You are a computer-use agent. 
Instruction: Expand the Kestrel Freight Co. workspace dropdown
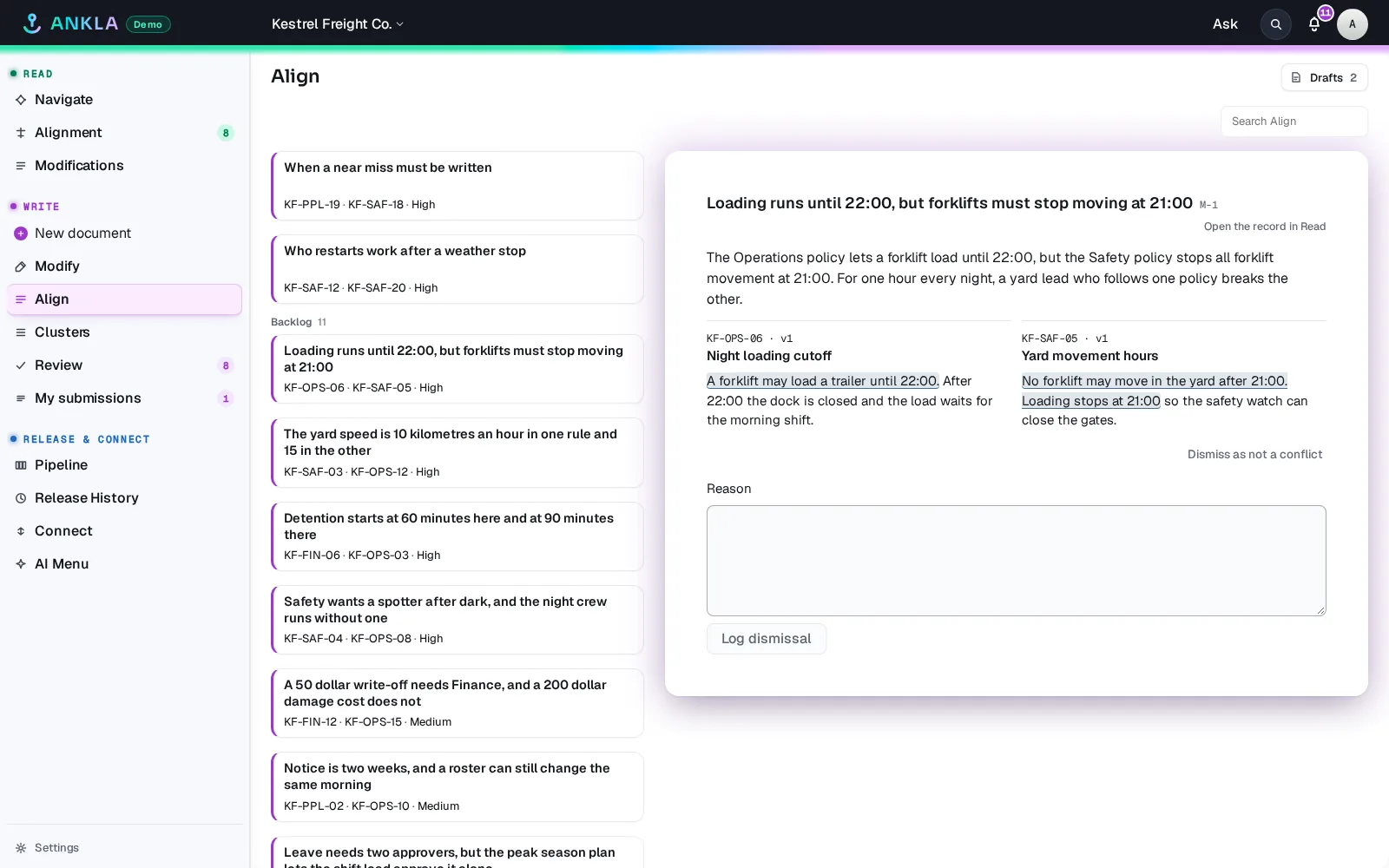(338, 24)
